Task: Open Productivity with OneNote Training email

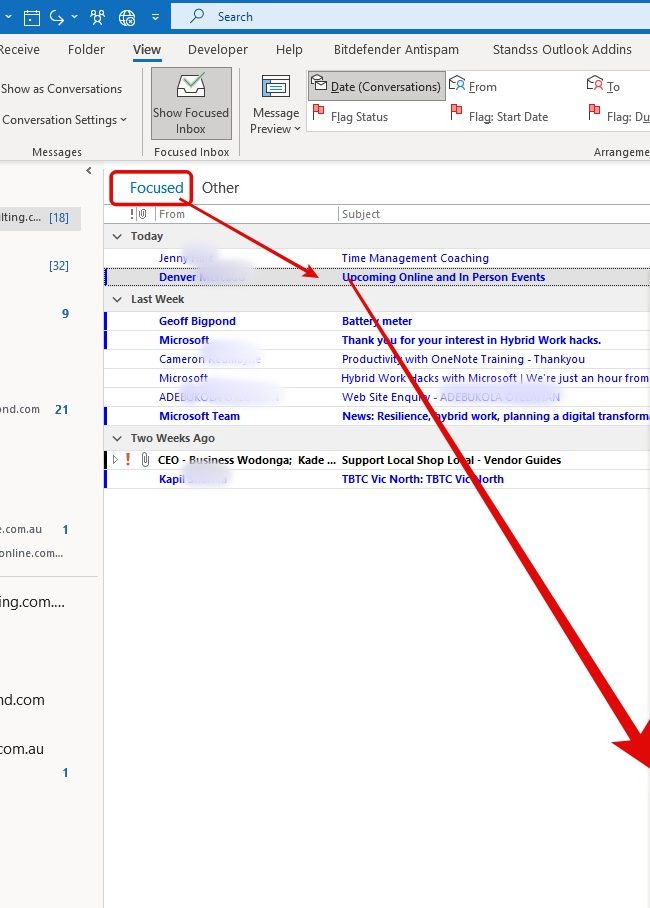Action: (x=377, y=360)
